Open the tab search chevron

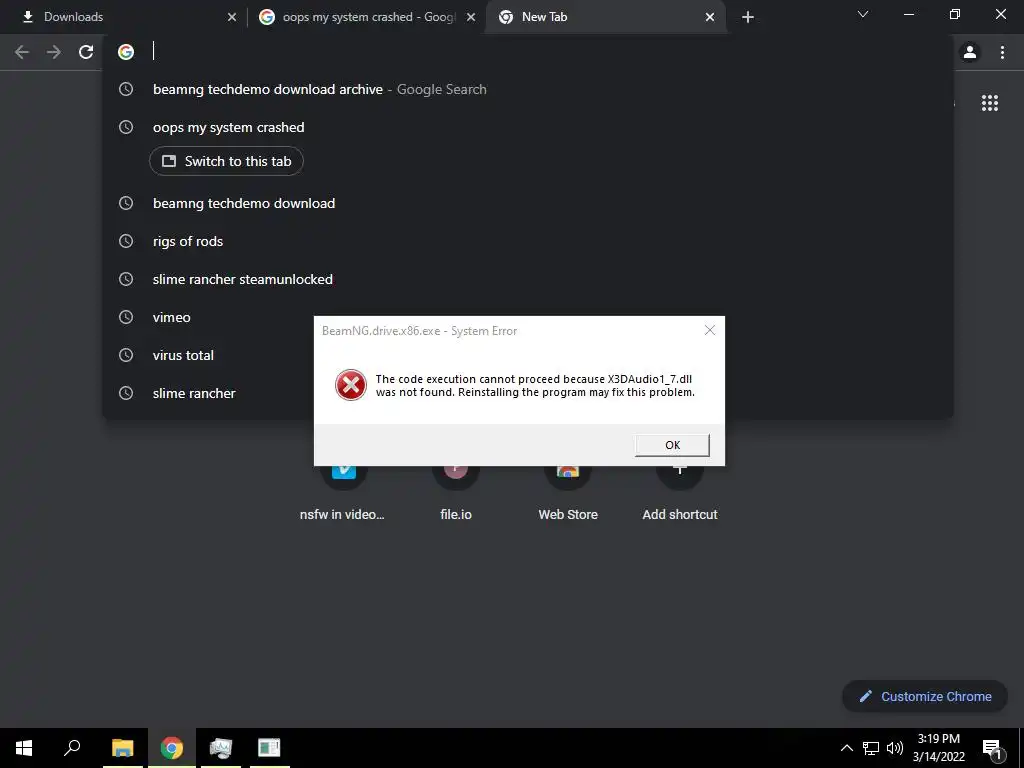[863, 14]
